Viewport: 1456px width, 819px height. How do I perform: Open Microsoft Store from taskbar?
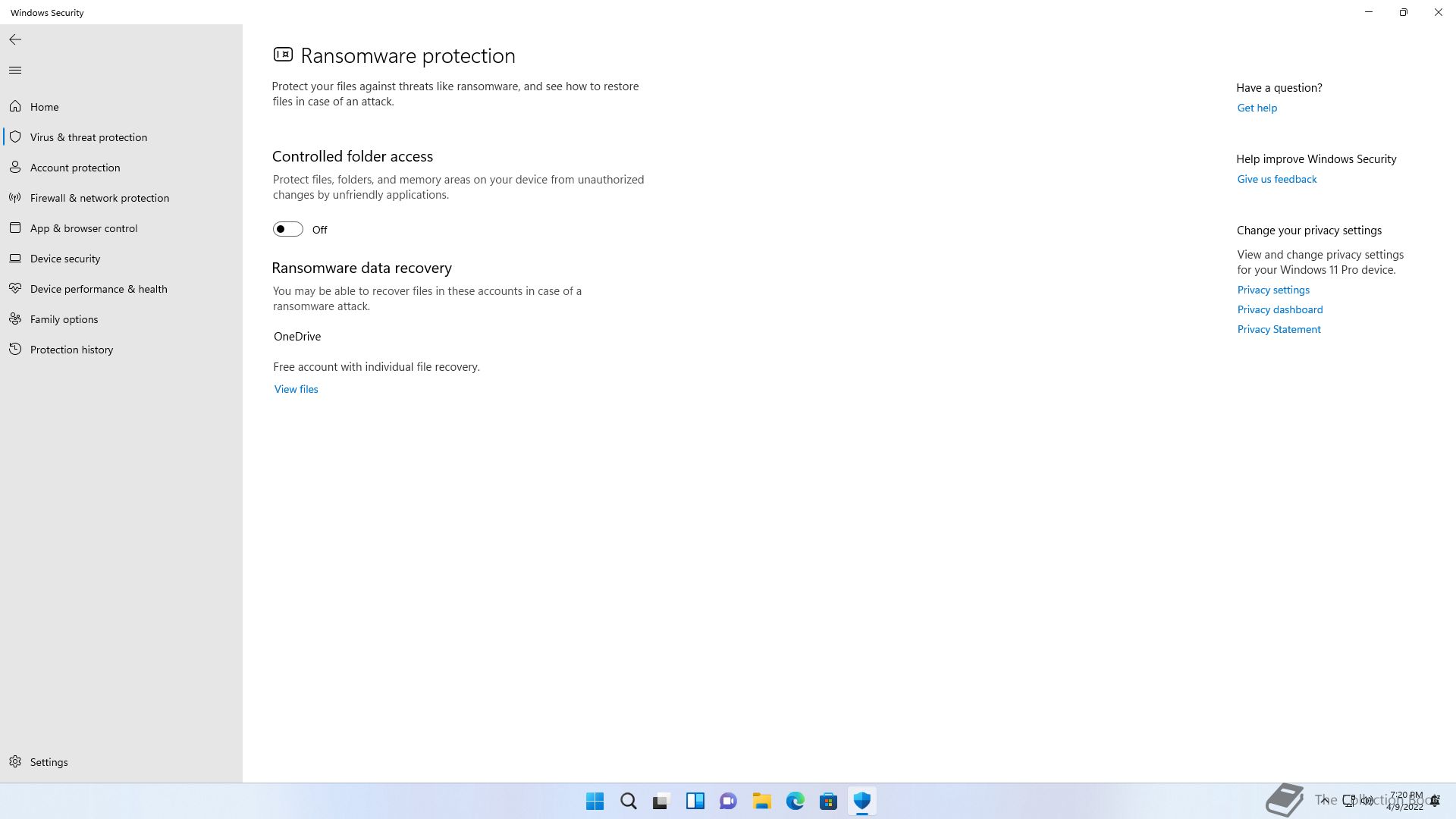829,801
